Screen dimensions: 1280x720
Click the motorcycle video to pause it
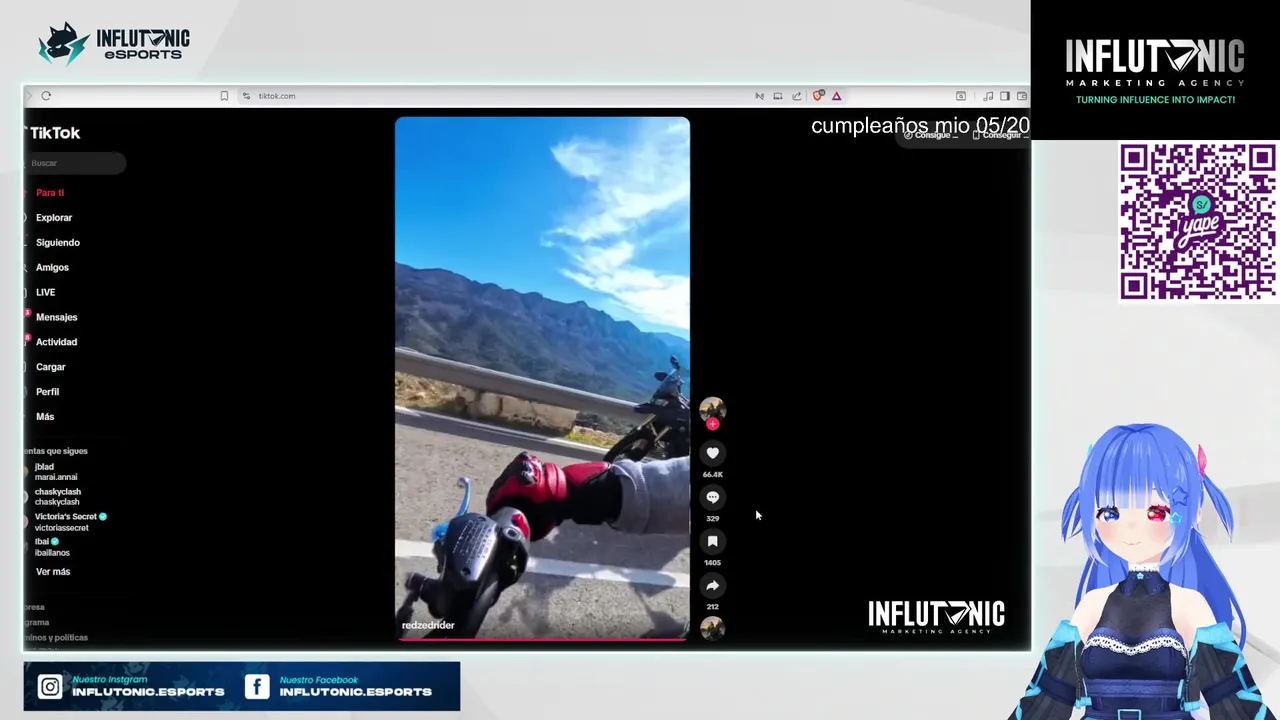point(542,378)
